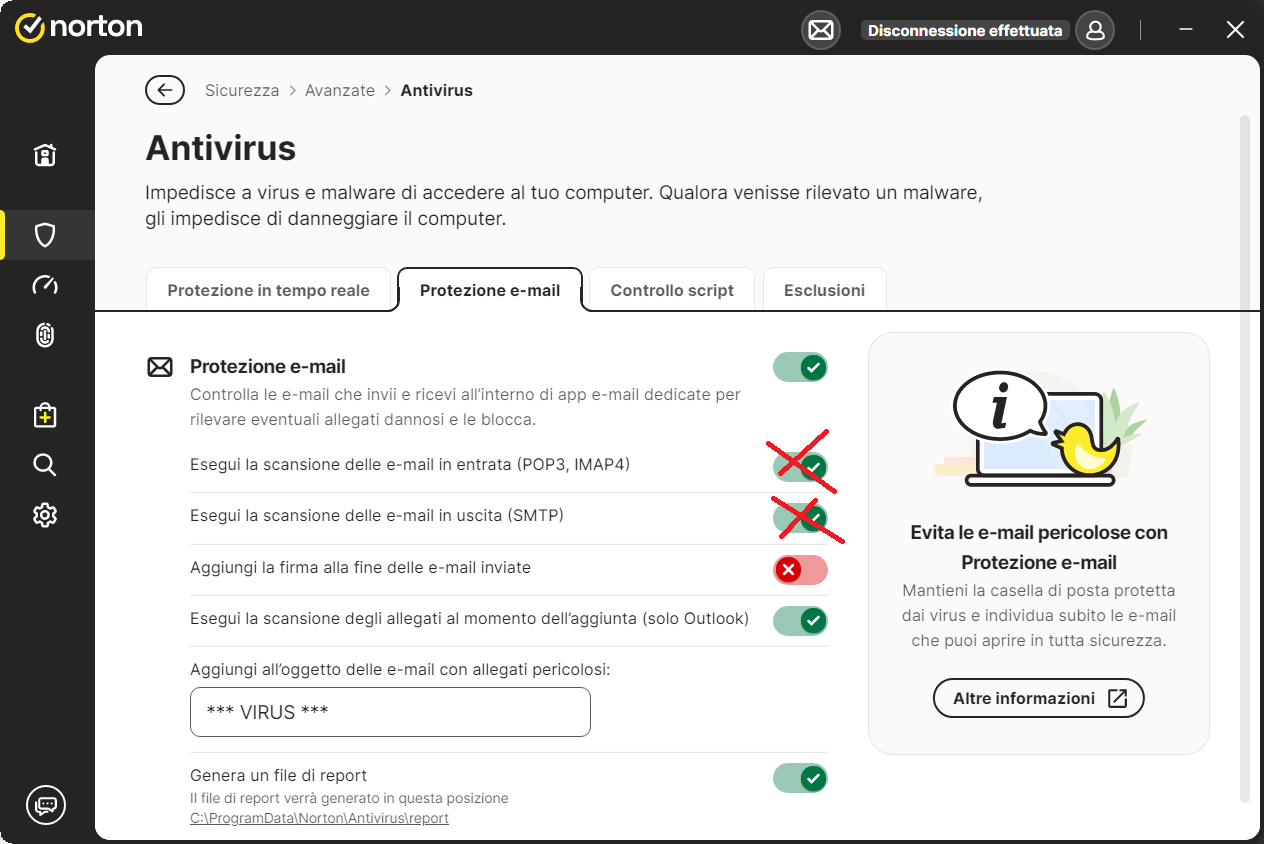Open the user account profile icon
Screen dimensions: 1264x844
[x=1095, y=30]
